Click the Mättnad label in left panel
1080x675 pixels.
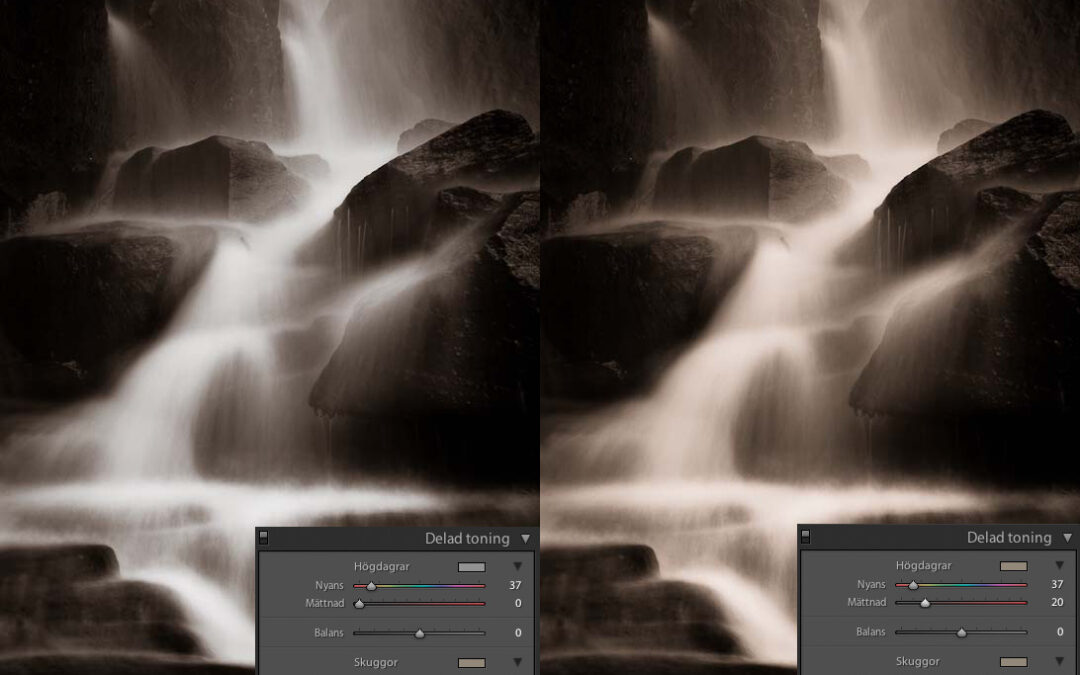(x=325, y=603)
